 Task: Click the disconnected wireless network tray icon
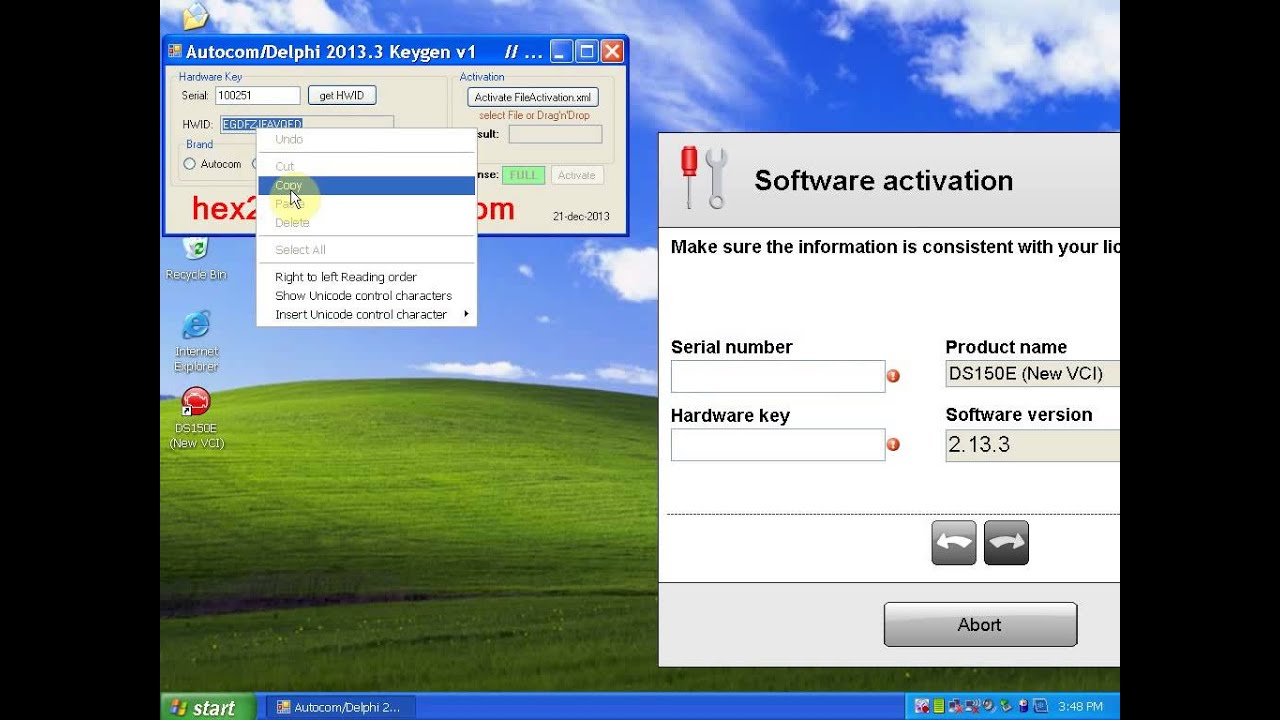(x=973, y=706)
